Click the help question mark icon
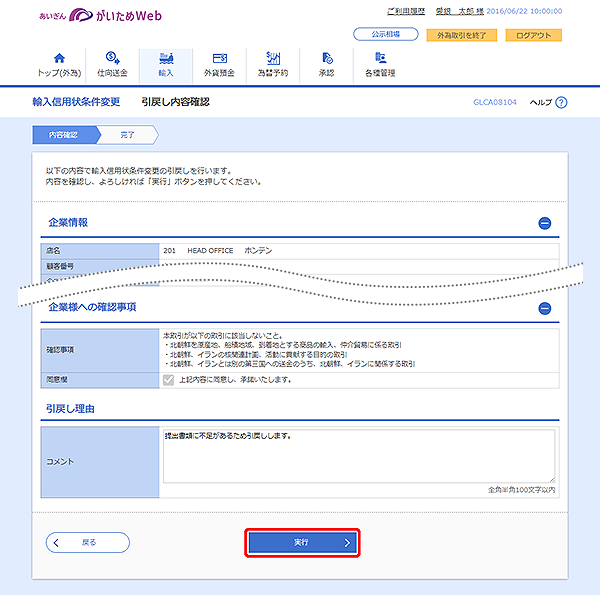 561,103
